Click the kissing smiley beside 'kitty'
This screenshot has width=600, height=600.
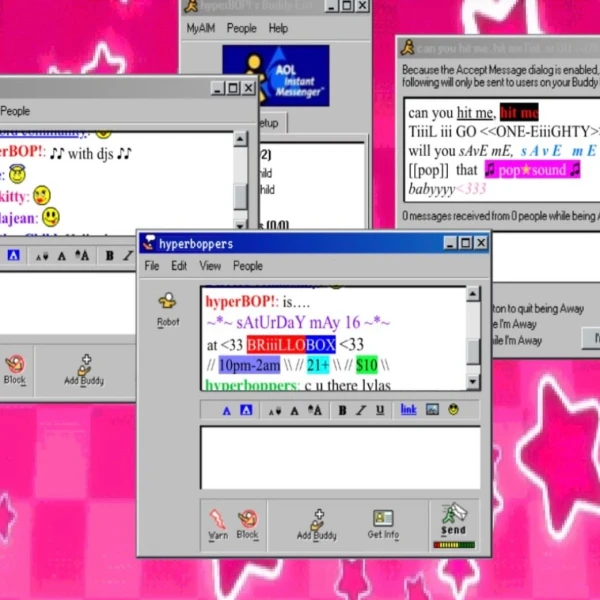click(42, 196)
